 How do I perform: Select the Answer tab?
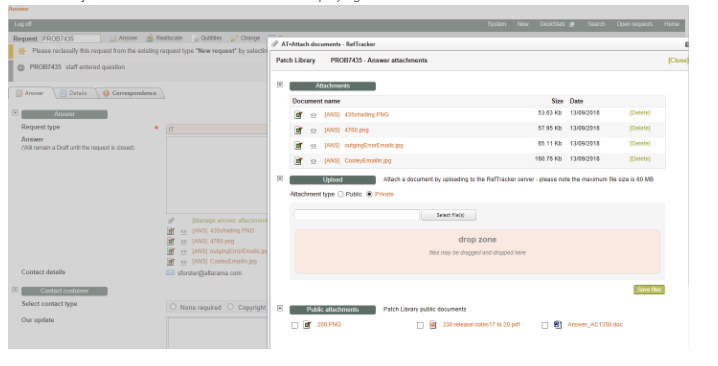(x=30, y=93)
